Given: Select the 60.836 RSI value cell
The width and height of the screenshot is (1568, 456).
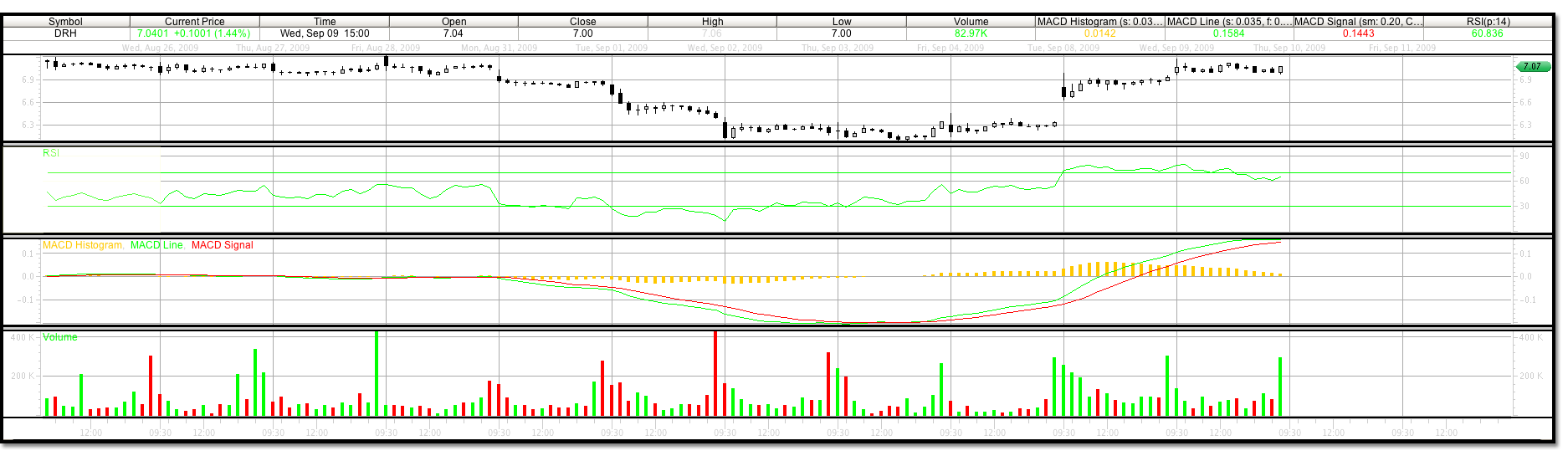Looking at the screenshot, I should point(1488,33).
